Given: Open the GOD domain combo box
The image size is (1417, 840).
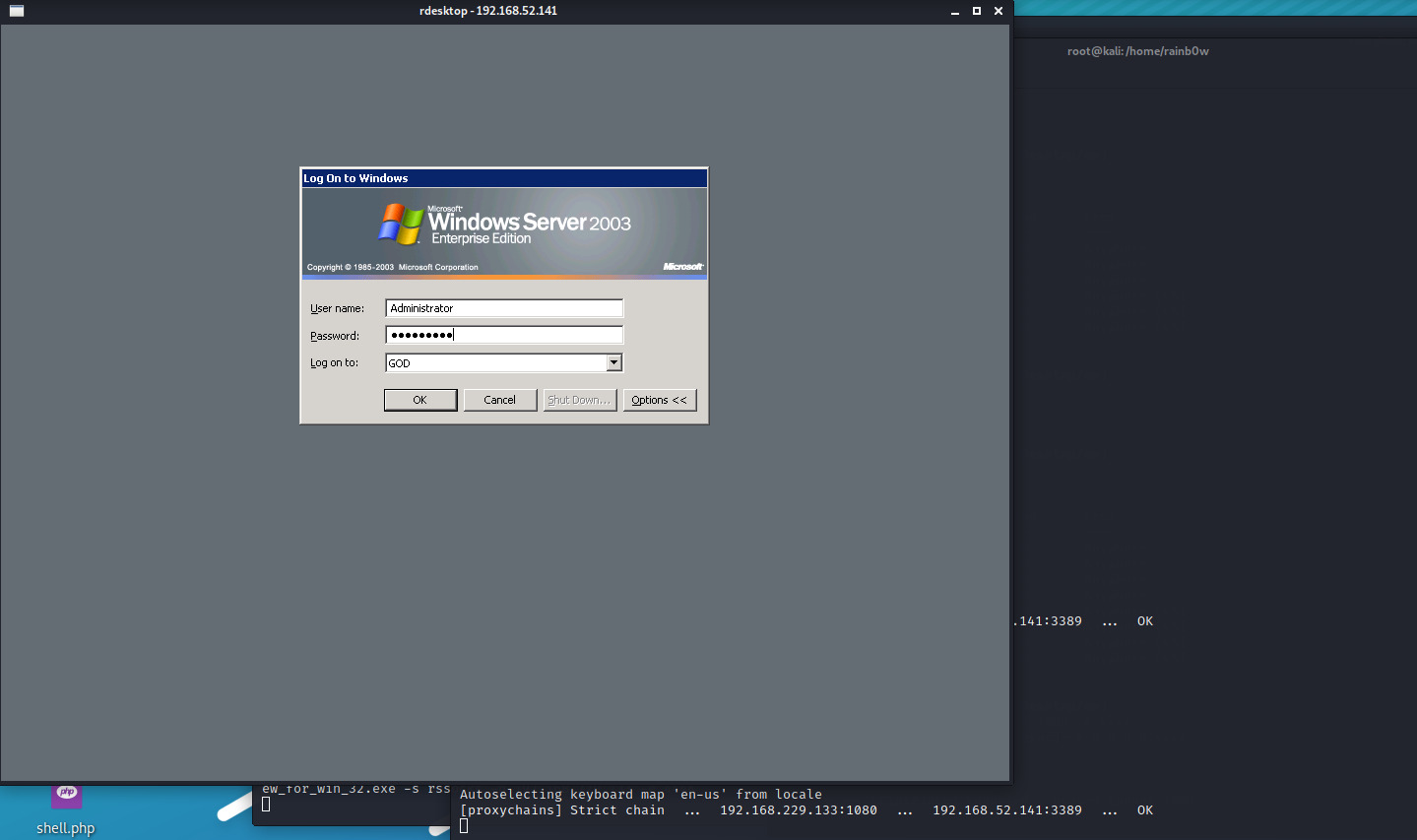Looking at the screenshot, I should point(496,363).
